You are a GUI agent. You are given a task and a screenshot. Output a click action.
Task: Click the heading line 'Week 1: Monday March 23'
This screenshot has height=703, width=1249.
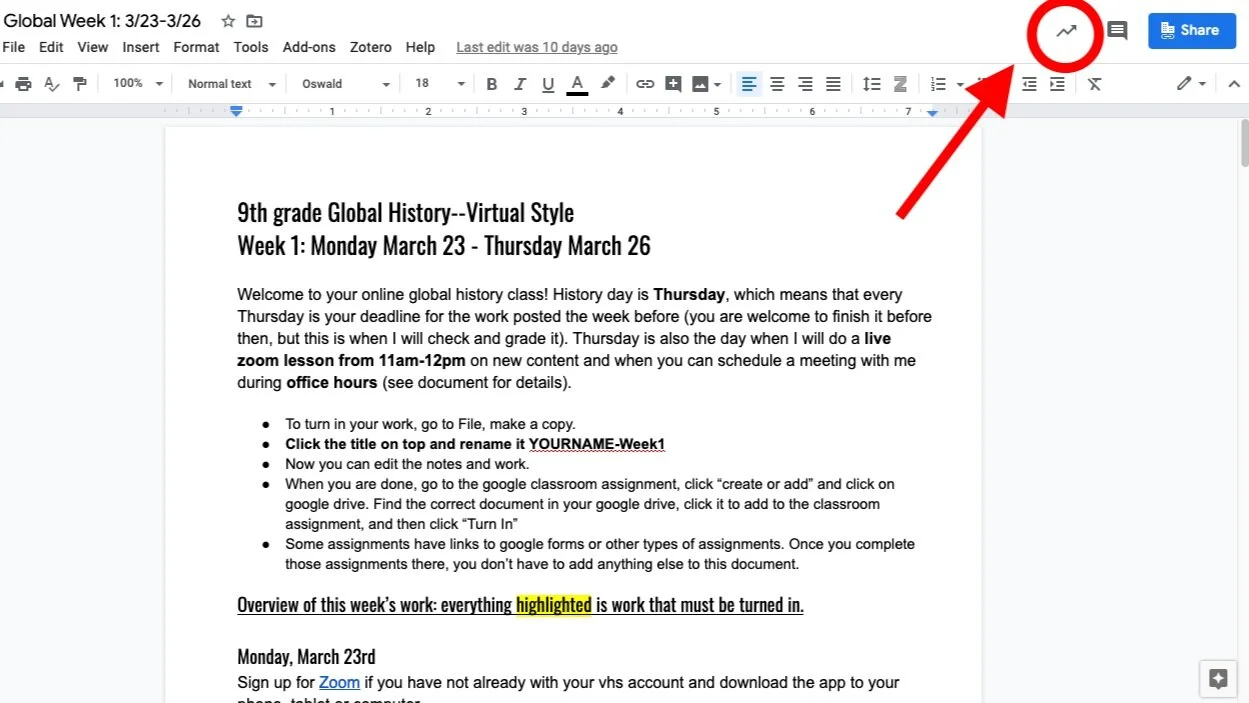[444, 246]
